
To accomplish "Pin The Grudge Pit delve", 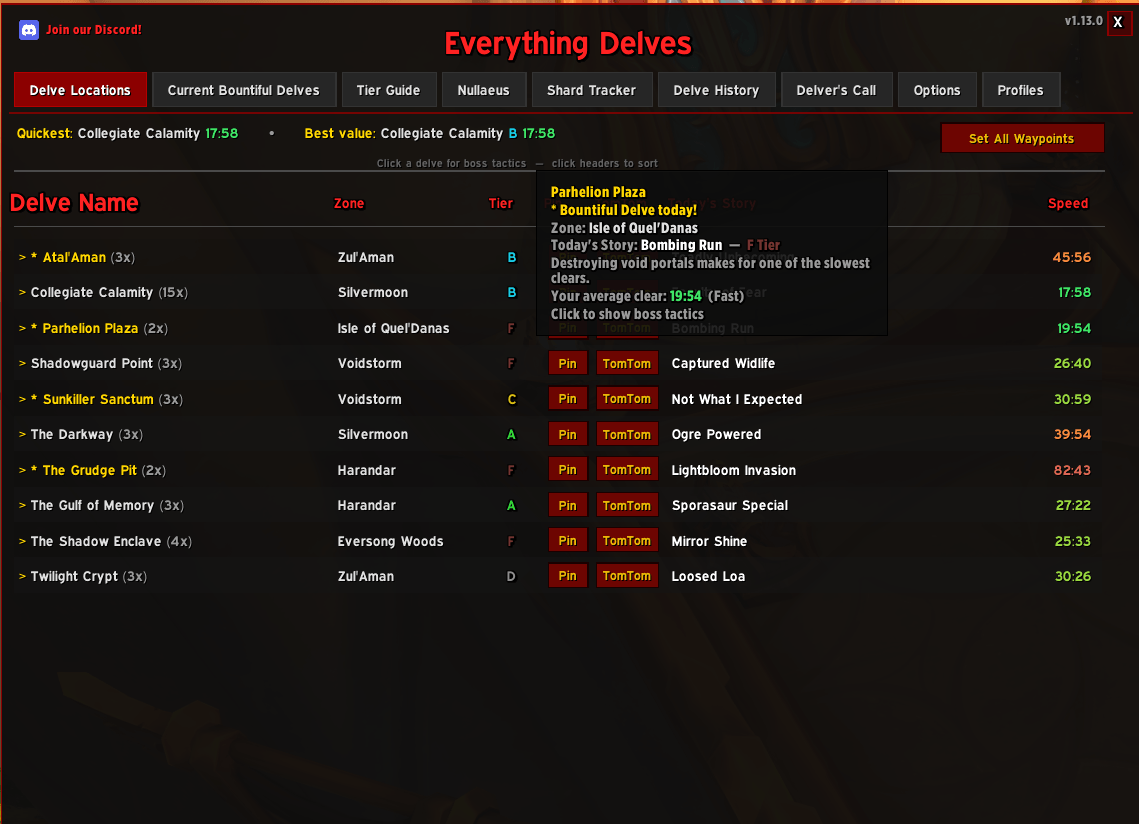I will point(567,470).
